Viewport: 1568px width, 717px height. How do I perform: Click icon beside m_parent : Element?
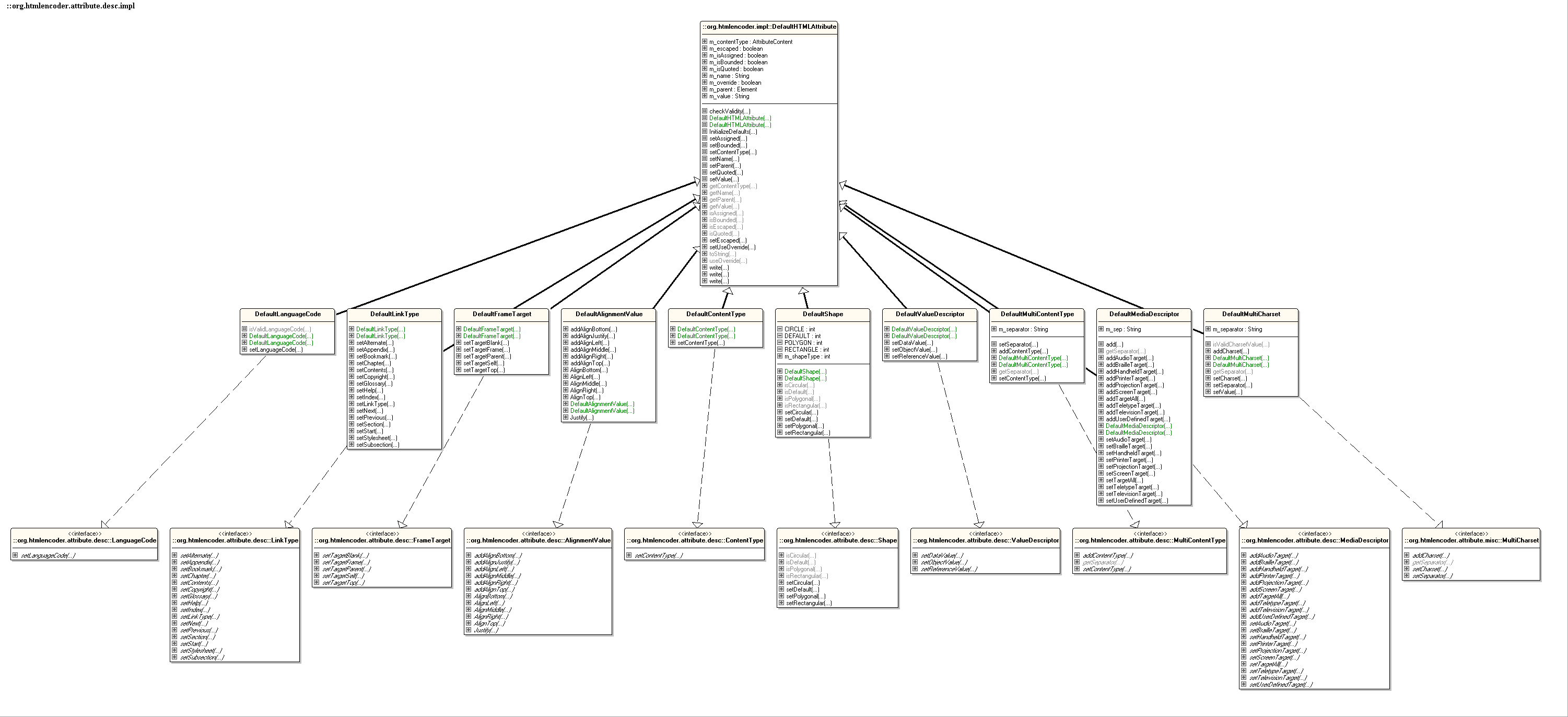click(x=704, y=89)
